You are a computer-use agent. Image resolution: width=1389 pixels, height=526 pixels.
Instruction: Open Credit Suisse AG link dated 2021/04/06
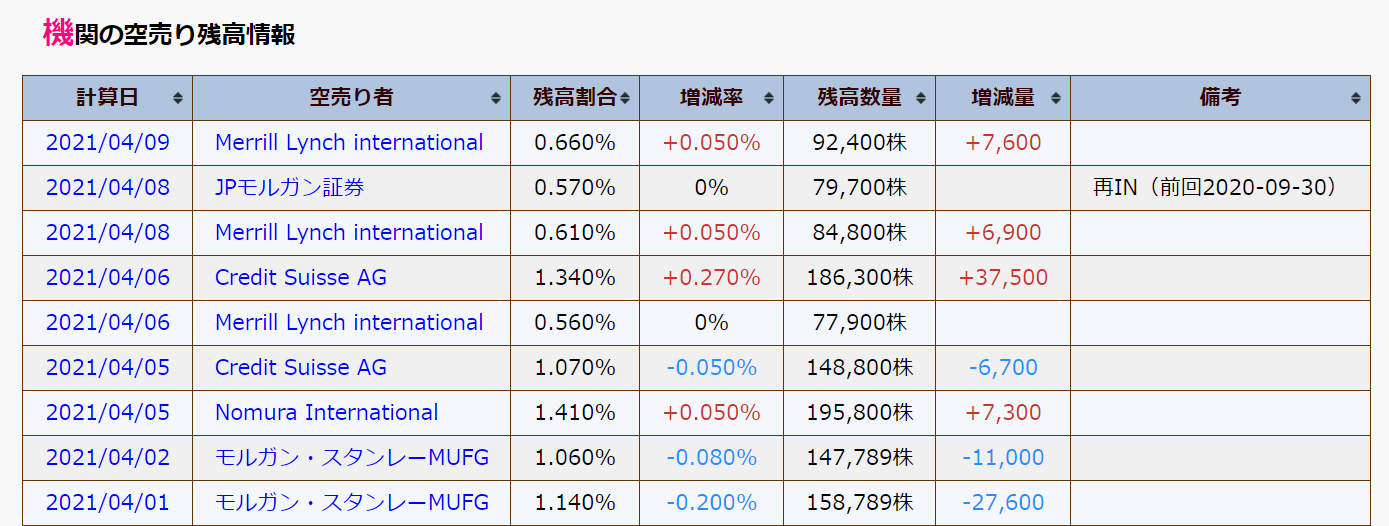(301, 277)
